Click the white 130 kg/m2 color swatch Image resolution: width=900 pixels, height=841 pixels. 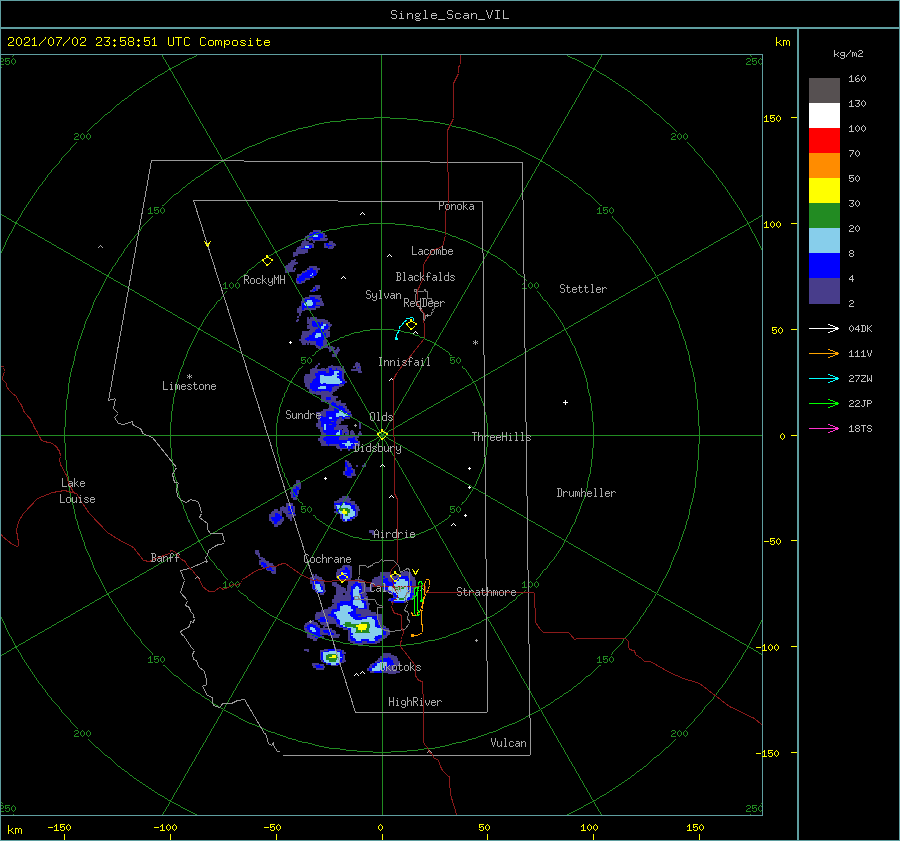click(824, 115)
